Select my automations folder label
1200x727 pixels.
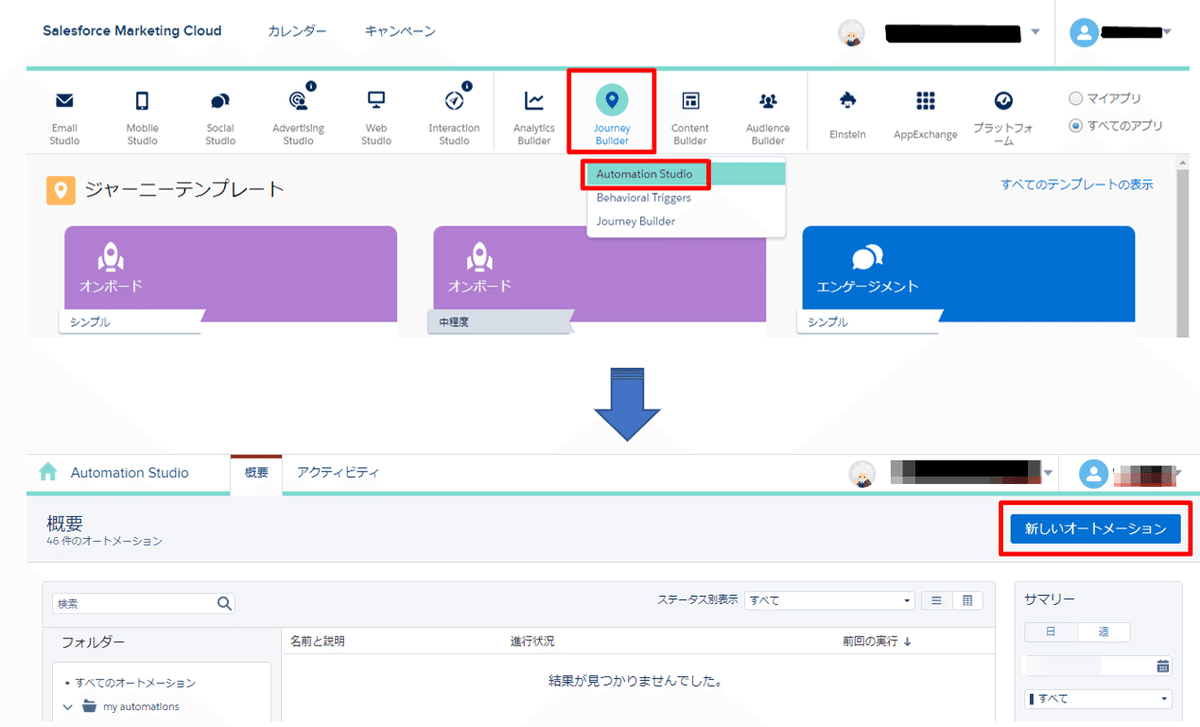[141, 707]
